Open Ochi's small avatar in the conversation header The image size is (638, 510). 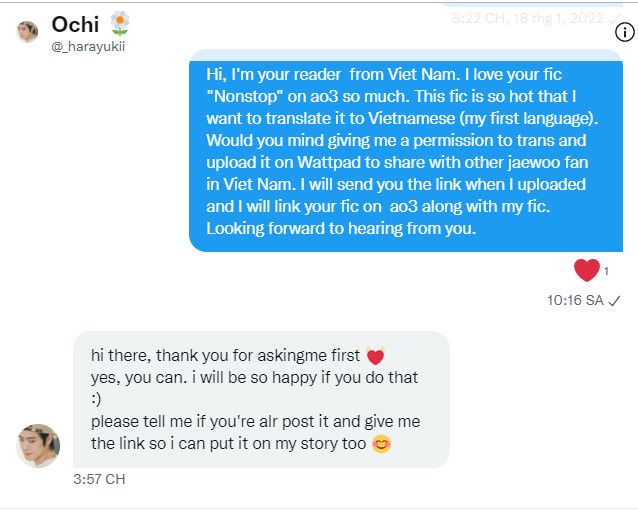pos(27,32)
